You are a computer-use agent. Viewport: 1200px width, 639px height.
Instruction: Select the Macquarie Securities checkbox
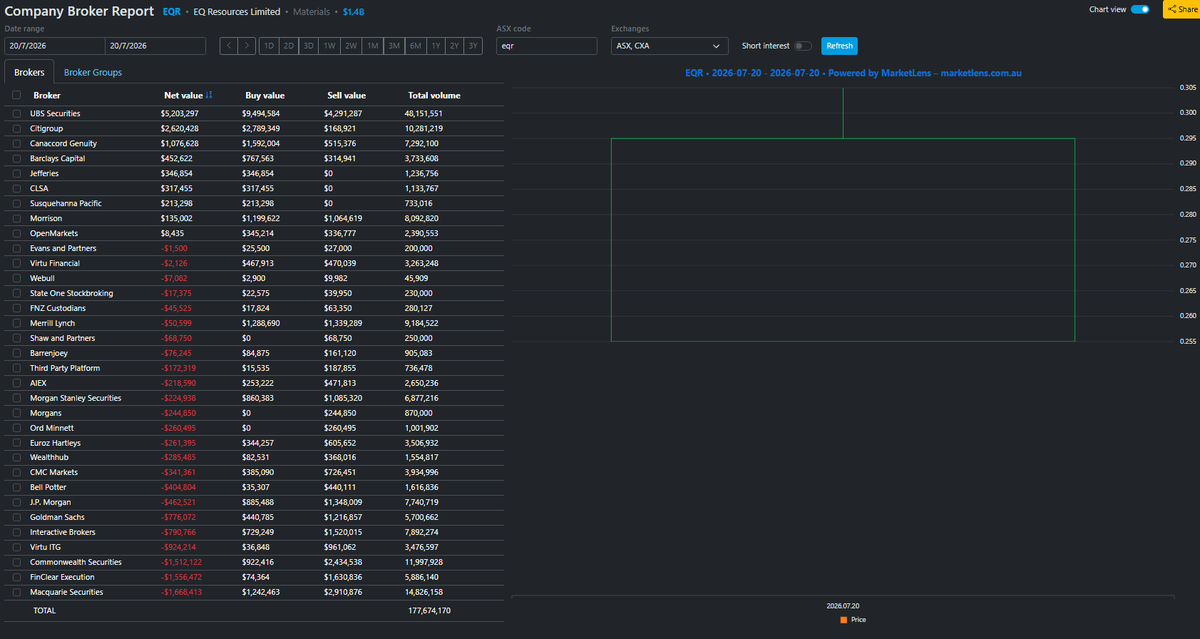(x=16, y=592)
